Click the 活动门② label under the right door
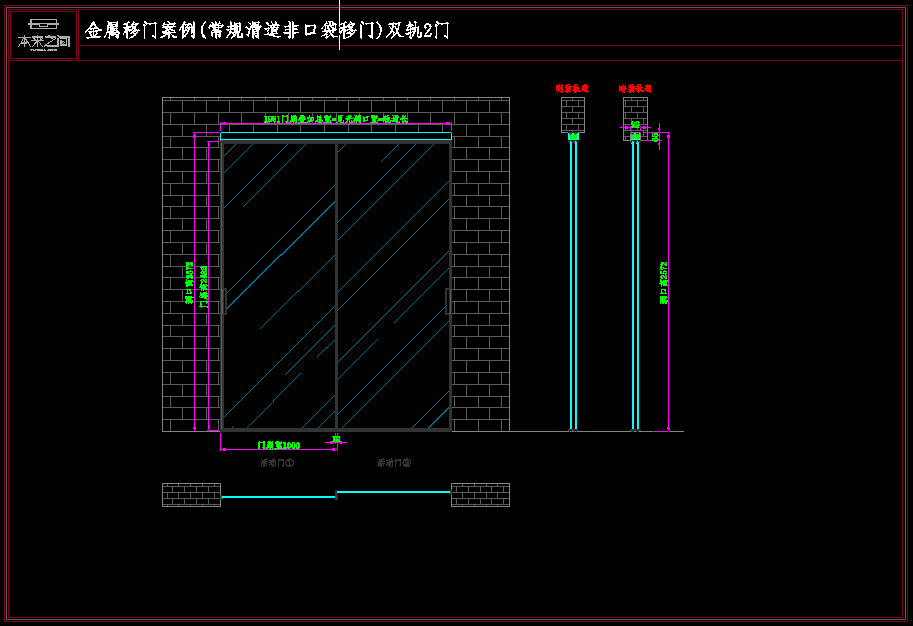The height and width of the screenshot is (626, 913). tap(394, 463)
